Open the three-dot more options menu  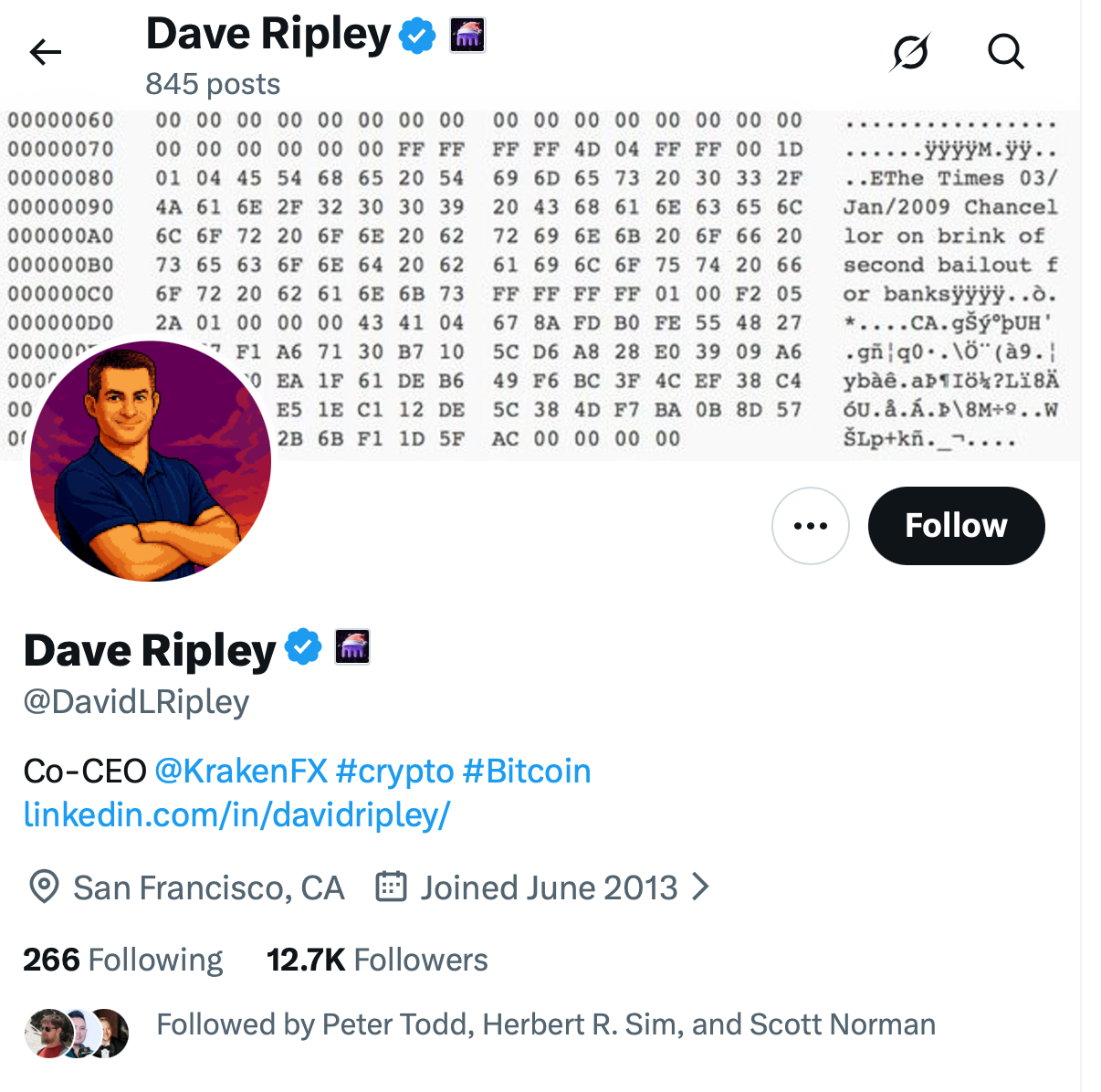coord(811,526)
